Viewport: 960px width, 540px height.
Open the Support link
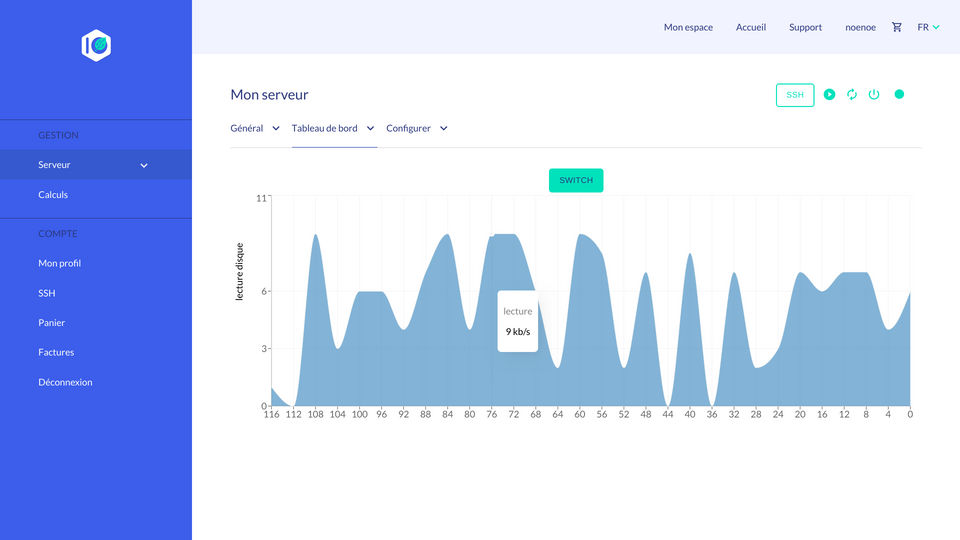click(x=805, y=27)
